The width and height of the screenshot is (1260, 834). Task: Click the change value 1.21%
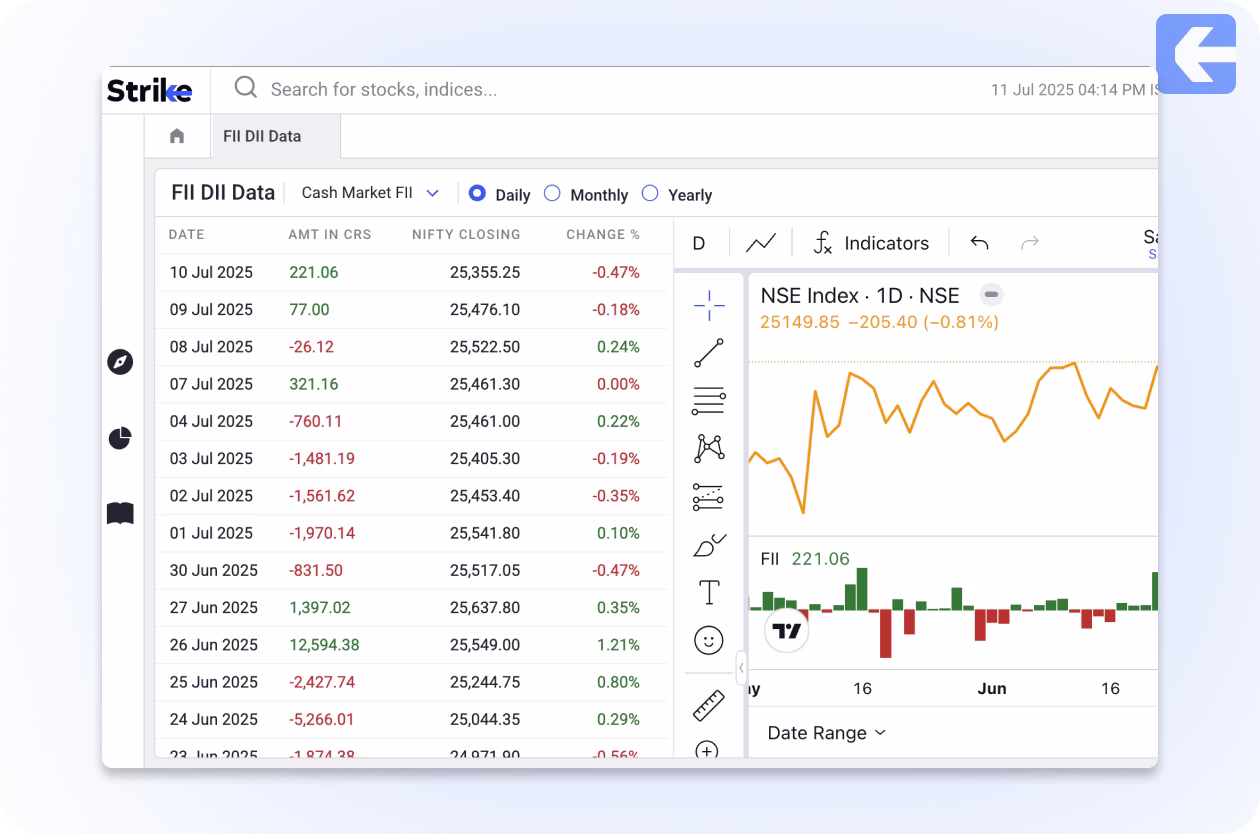[x=620, y=645]
